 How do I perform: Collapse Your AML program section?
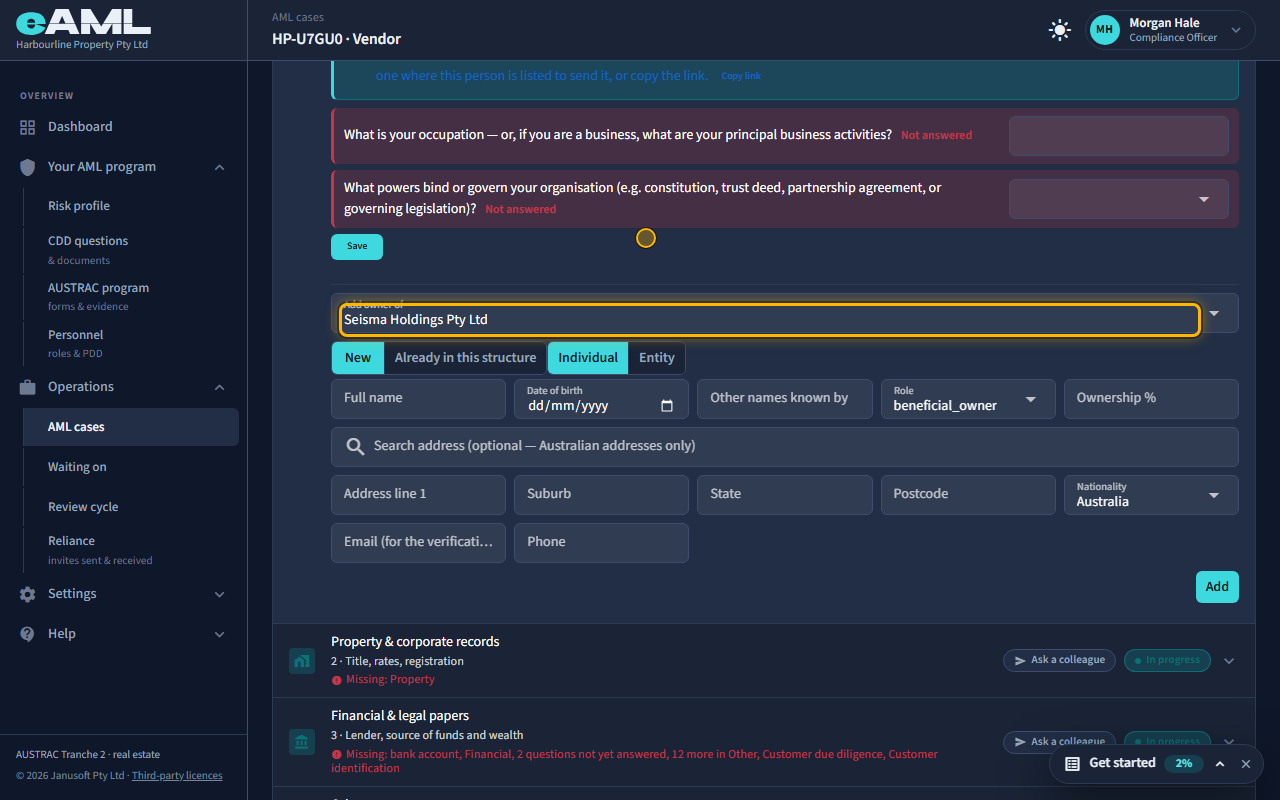tap(220, 167)
